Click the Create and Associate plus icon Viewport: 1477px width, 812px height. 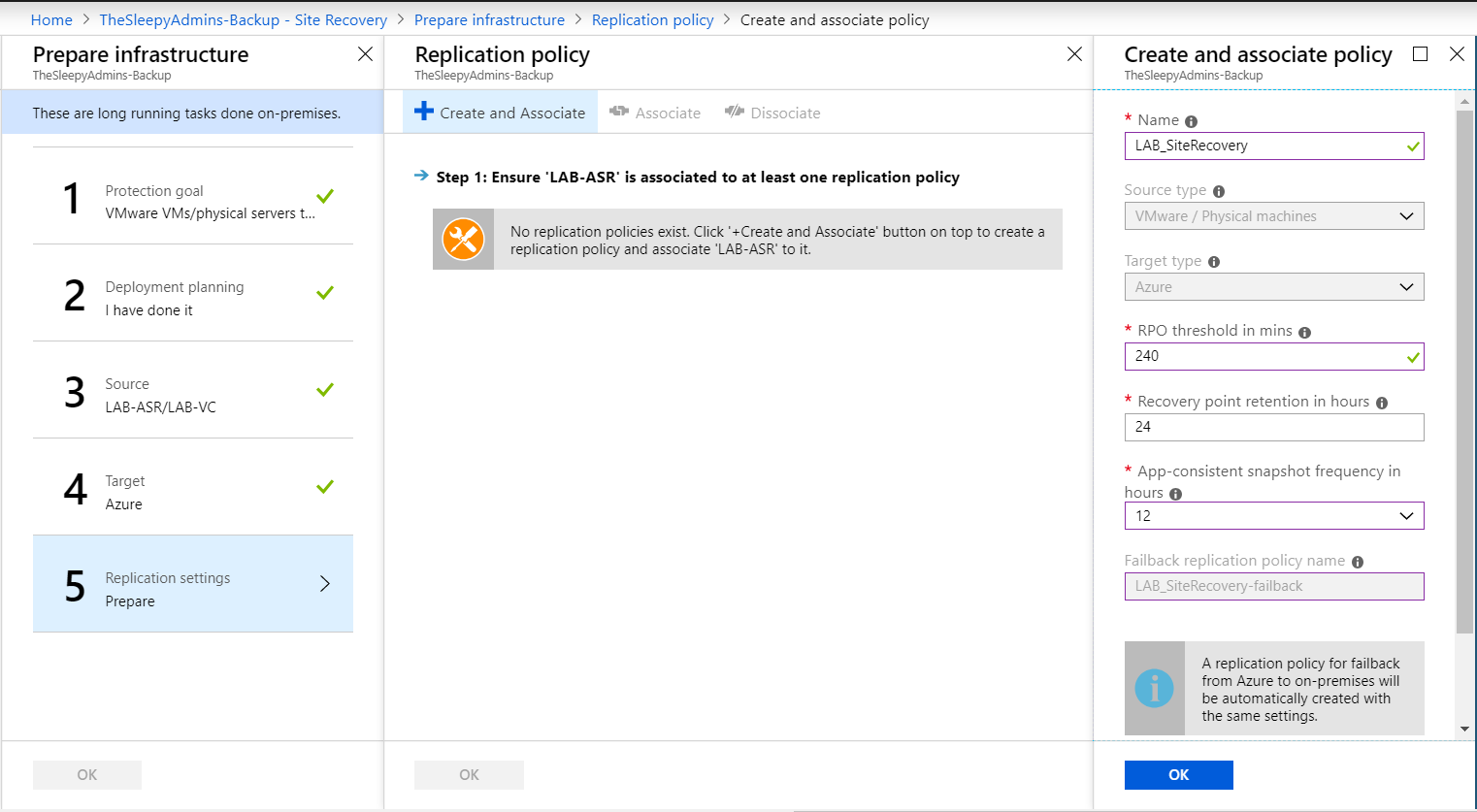[x=424, y=112]
